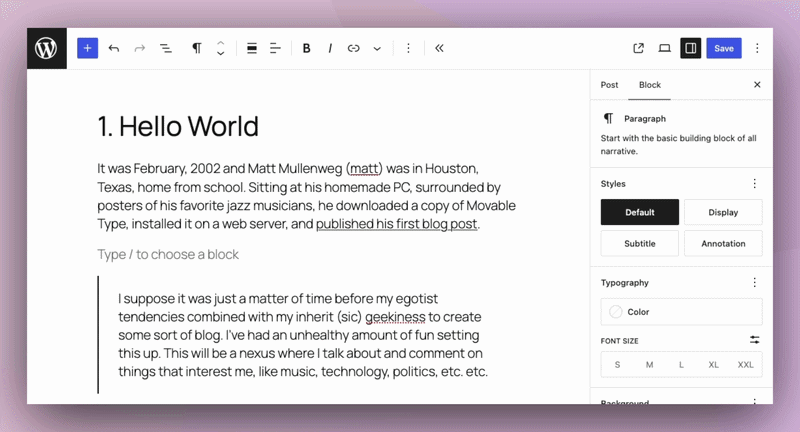Redo the last undone change
Screen dimensions: 800x432
[x=139, y=48]
